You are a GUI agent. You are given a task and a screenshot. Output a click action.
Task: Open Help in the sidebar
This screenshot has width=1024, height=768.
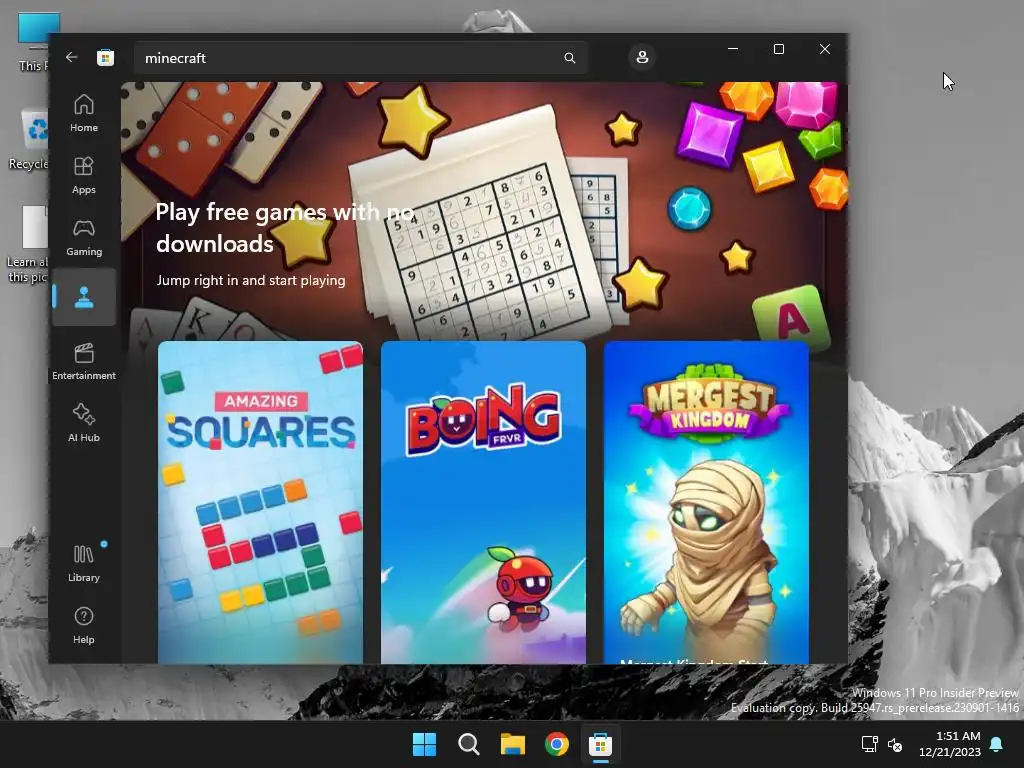[x=84, y=625]
